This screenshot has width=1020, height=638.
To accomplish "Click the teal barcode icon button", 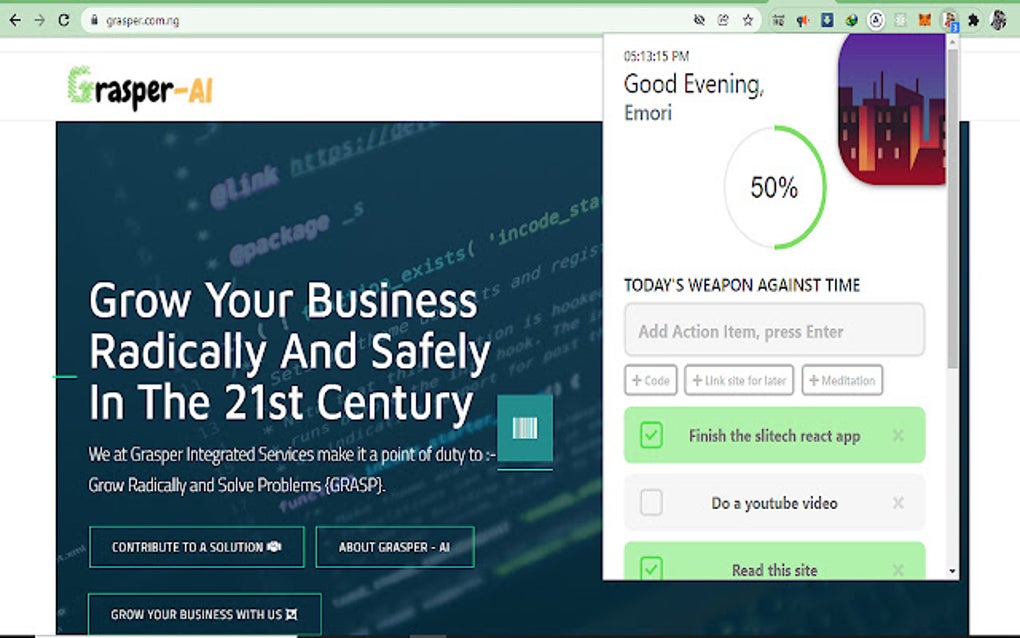I will [525, 428].
